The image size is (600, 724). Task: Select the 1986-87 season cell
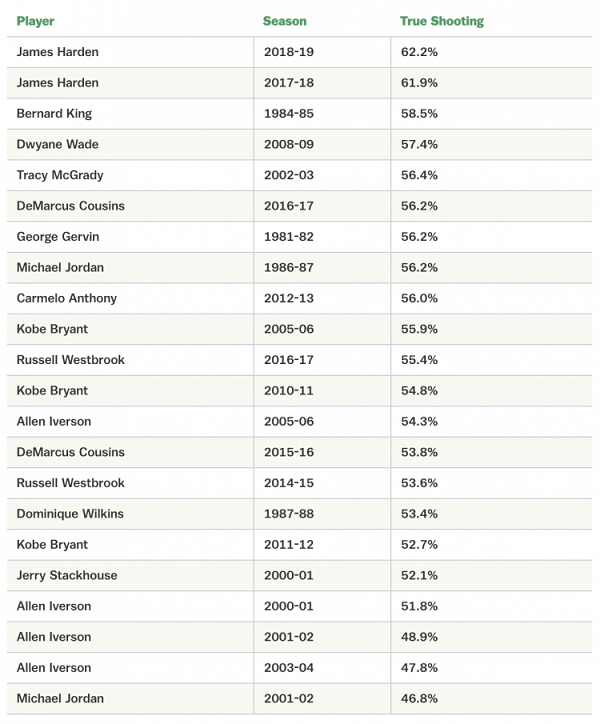pyautogui.click(x=288, y=268)
